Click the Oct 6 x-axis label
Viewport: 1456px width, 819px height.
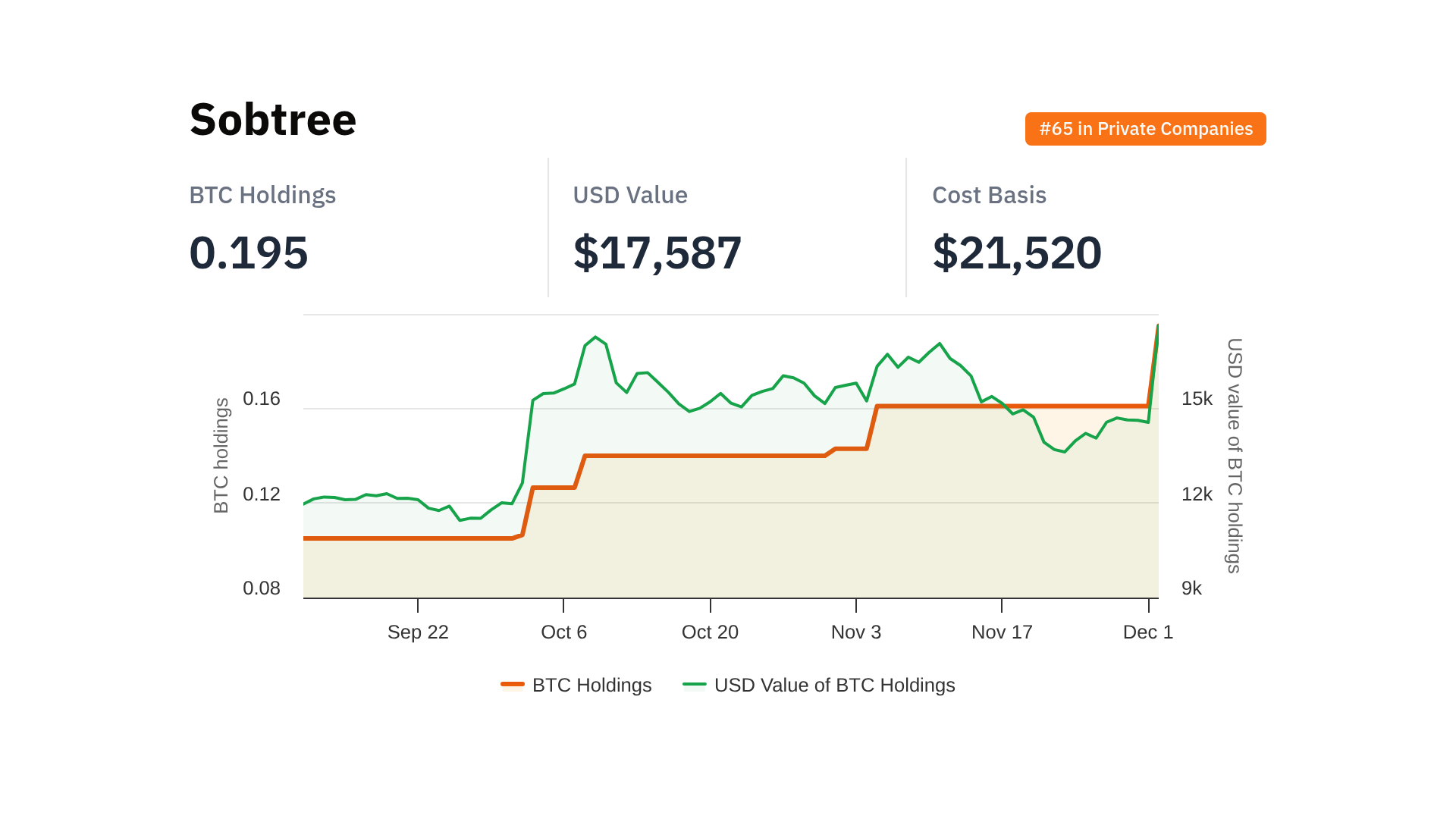[x=563, y=632]
